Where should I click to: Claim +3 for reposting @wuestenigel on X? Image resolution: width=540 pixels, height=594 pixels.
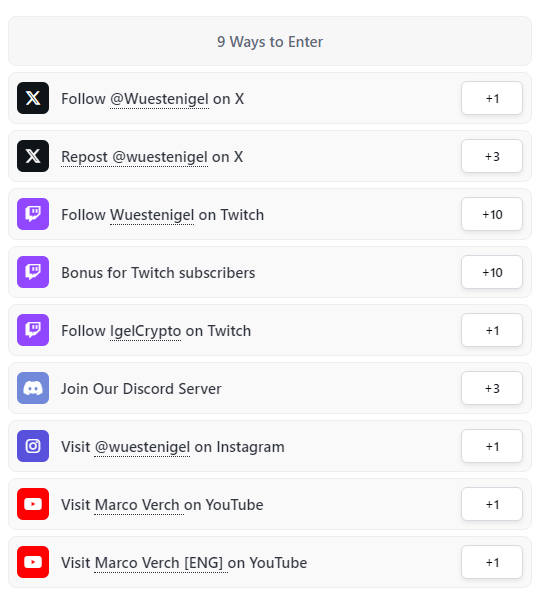(x=492, y=156)
